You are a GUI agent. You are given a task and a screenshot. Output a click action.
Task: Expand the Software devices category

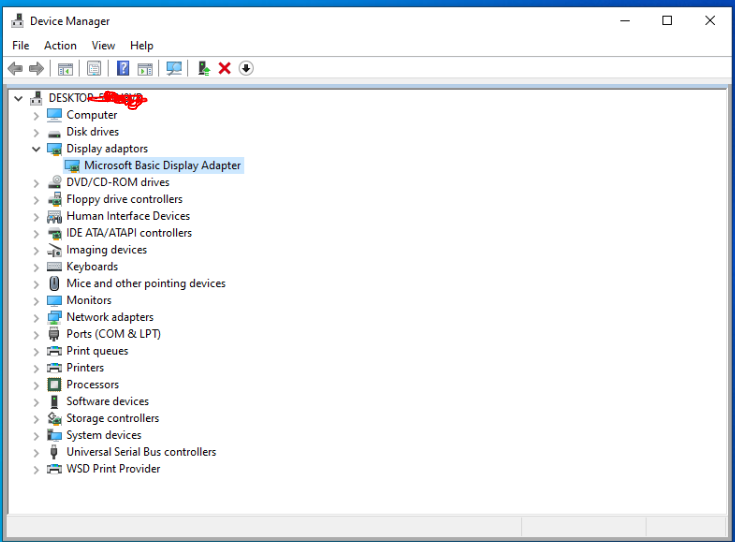[x=36, y=402]
